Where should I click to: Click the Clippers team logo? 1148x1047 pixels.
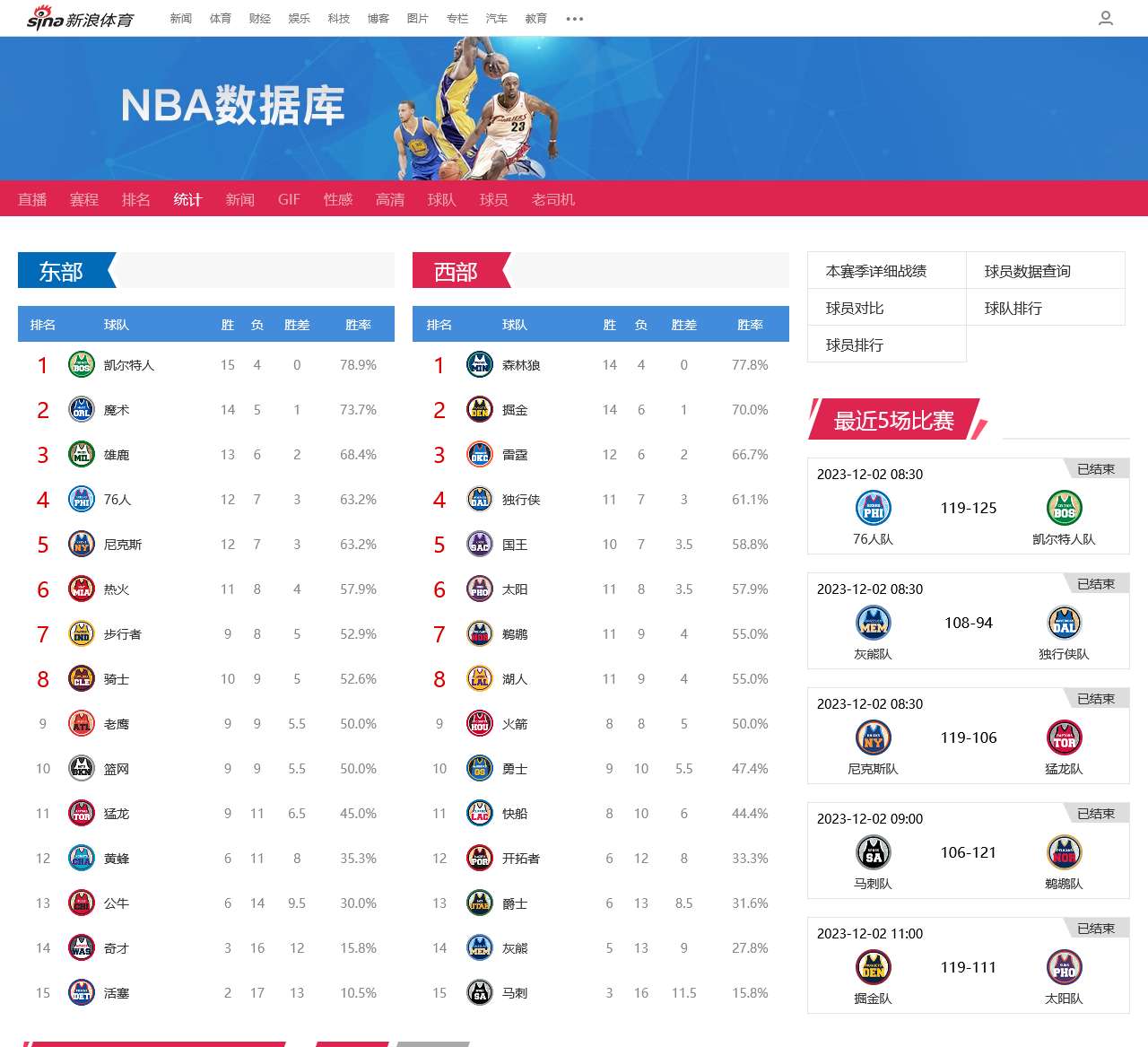coord(480,814)
